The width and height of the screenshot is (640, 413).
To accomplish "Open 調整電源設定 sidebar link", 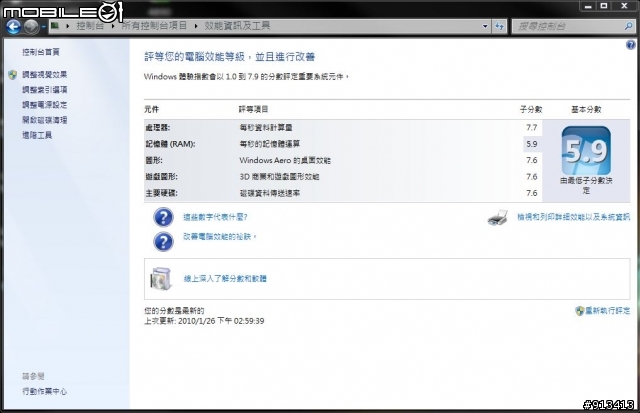I will pos(44,105).
